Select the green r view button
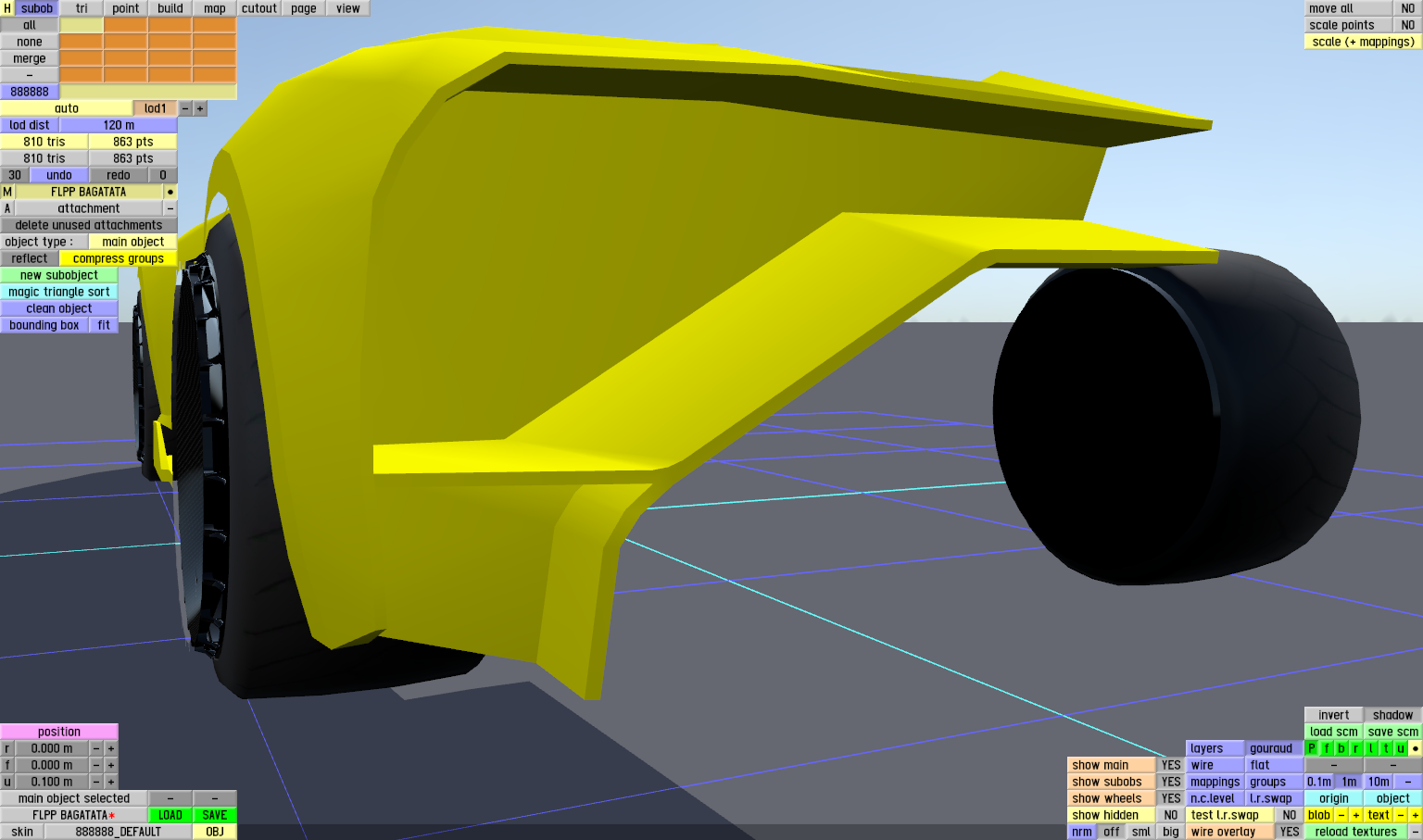Viewport: 1423px width, 840px height. click(x=1356, y=748)
